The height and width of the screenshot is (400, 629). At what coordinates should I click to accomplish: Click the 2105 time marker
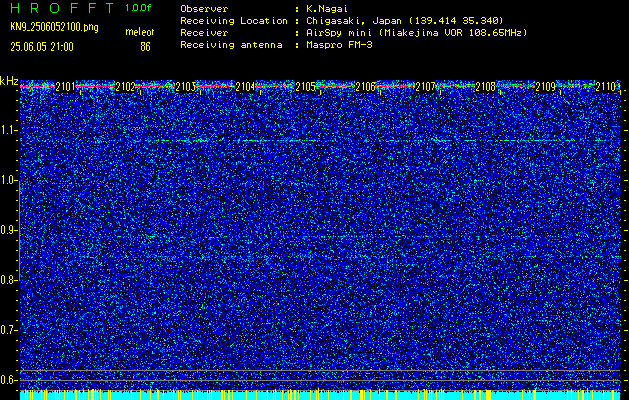(305, 87)
